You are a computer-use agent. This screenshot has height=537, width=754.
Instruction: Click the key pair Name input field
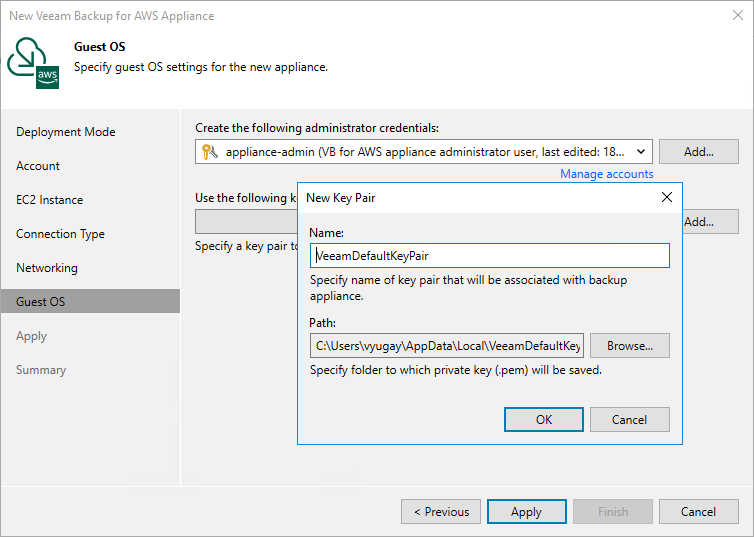coord(490,256)
